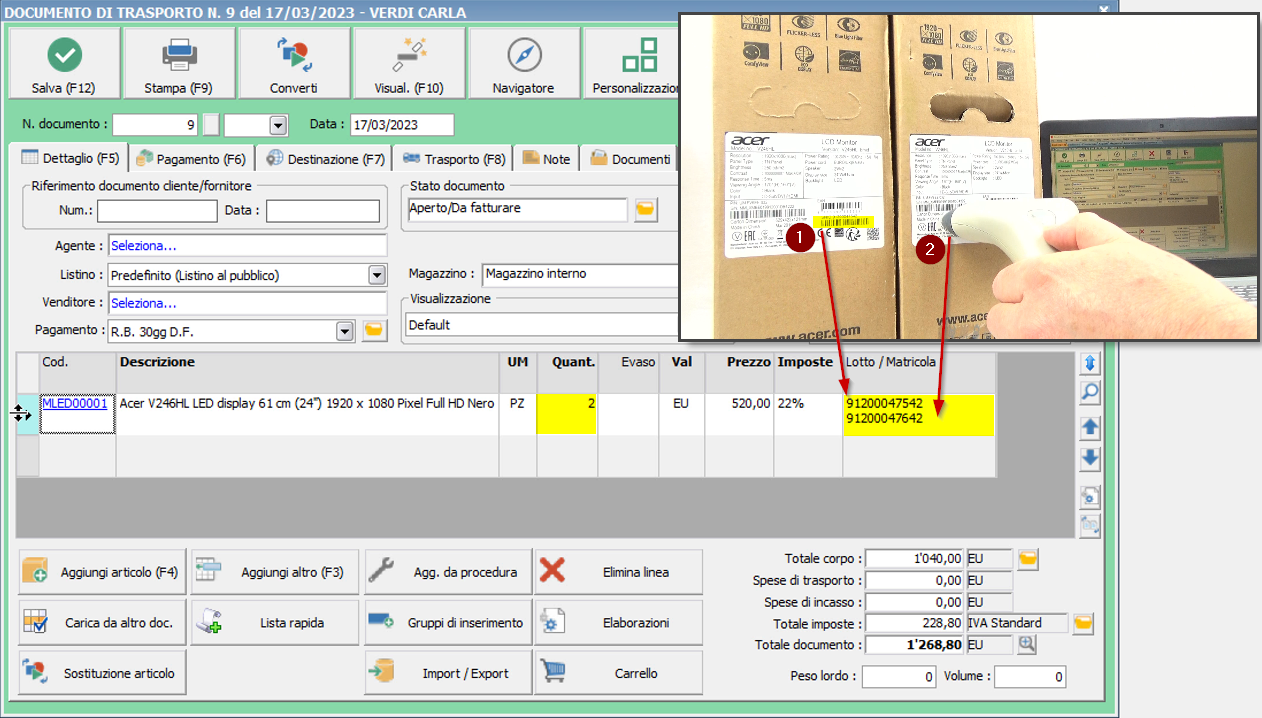1262x718 pixels.
Task: Open Visual. (F10) preview
Action: click(409, 63)
